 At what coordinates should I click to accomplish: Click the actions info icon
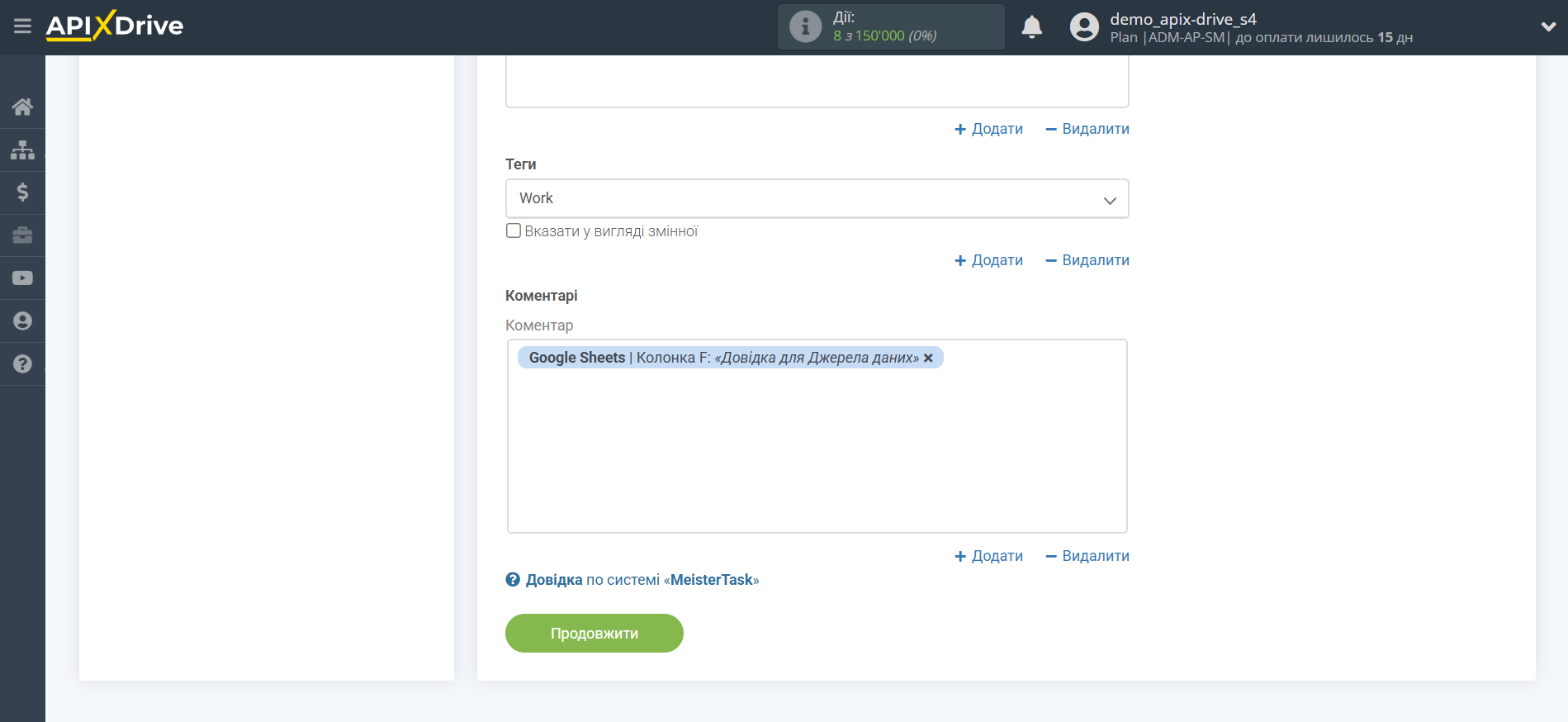[805, 27]
